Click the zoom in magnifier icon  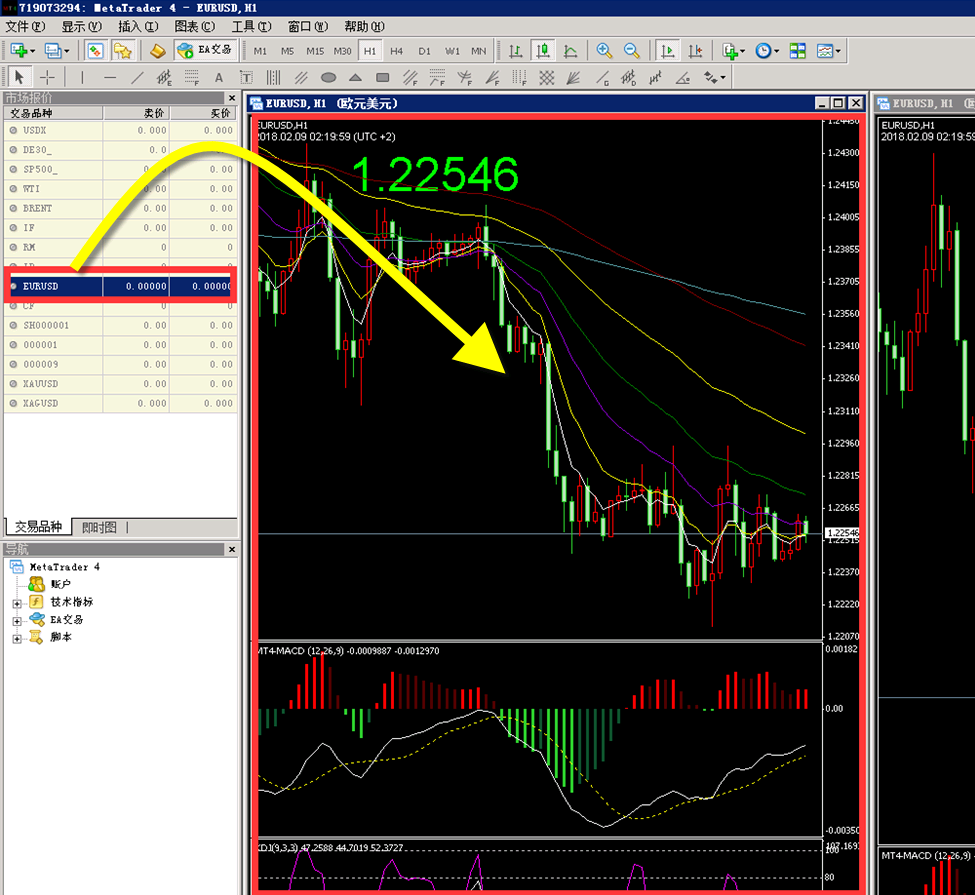604,50
